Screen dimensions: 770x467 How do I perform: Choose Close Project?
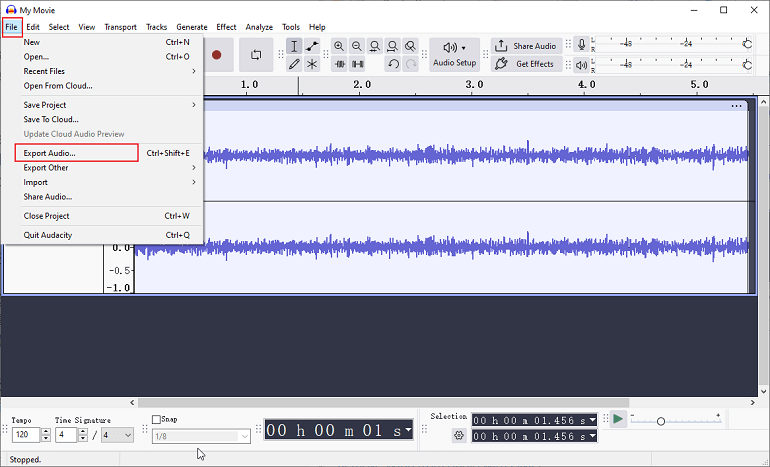click(x=102, y=216)
